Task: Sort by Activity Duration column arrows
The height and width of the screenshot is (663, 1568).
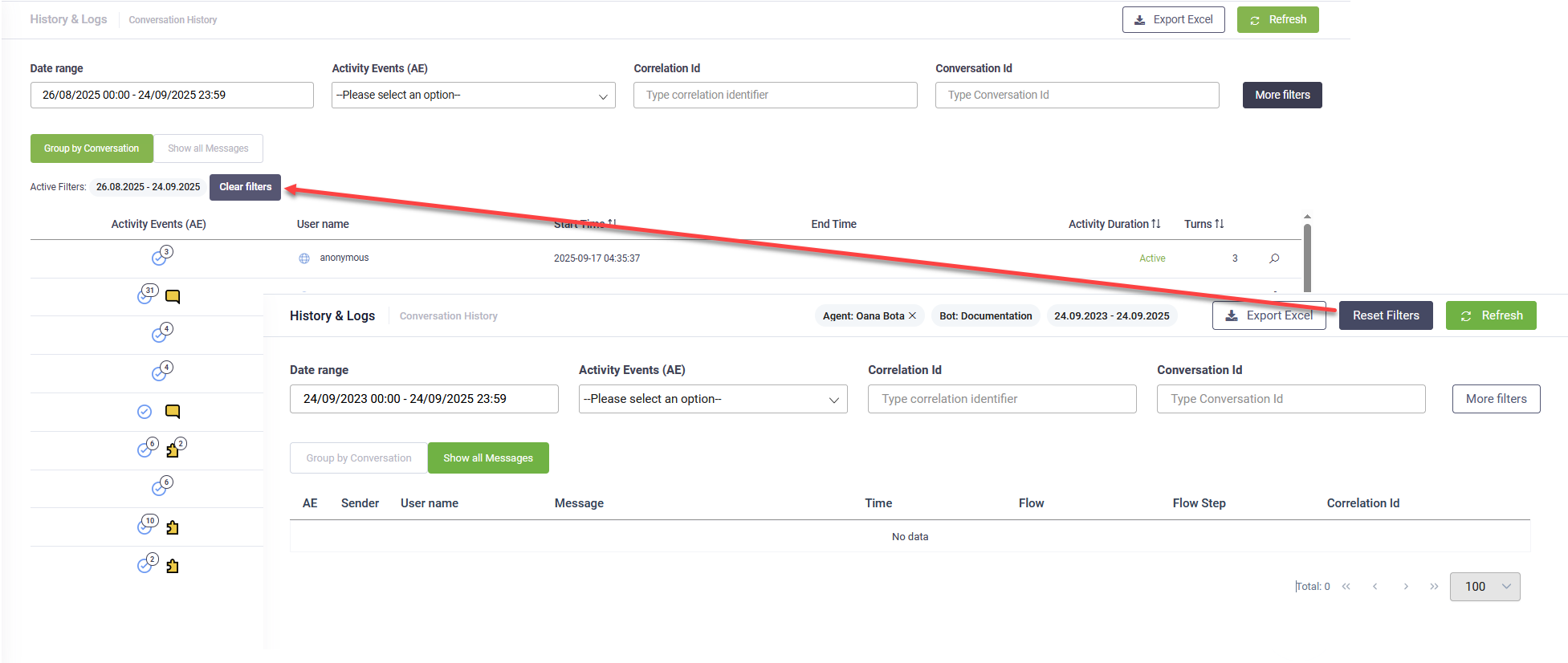Action: 1155,224
